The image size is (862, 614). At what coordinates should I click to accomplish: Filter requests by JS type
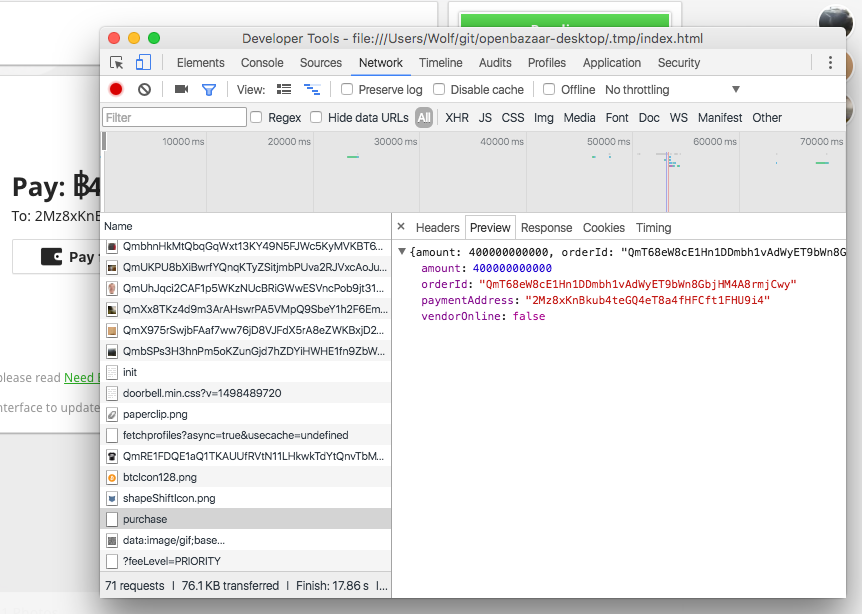click(x=485, y=118)
